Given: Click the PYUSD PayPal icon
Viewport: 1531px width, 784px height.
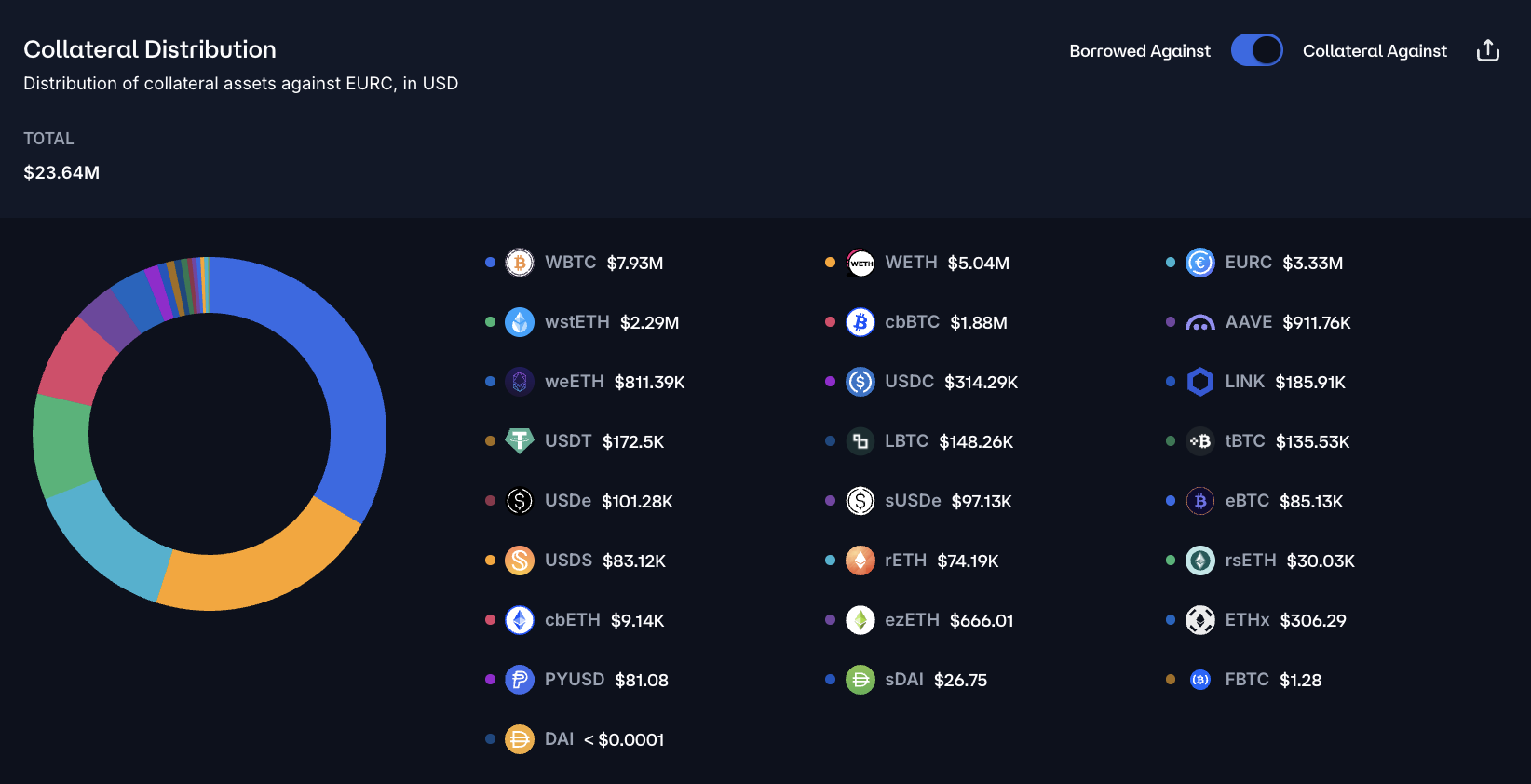Looking at the screenshot, I should tap(520, 680).
